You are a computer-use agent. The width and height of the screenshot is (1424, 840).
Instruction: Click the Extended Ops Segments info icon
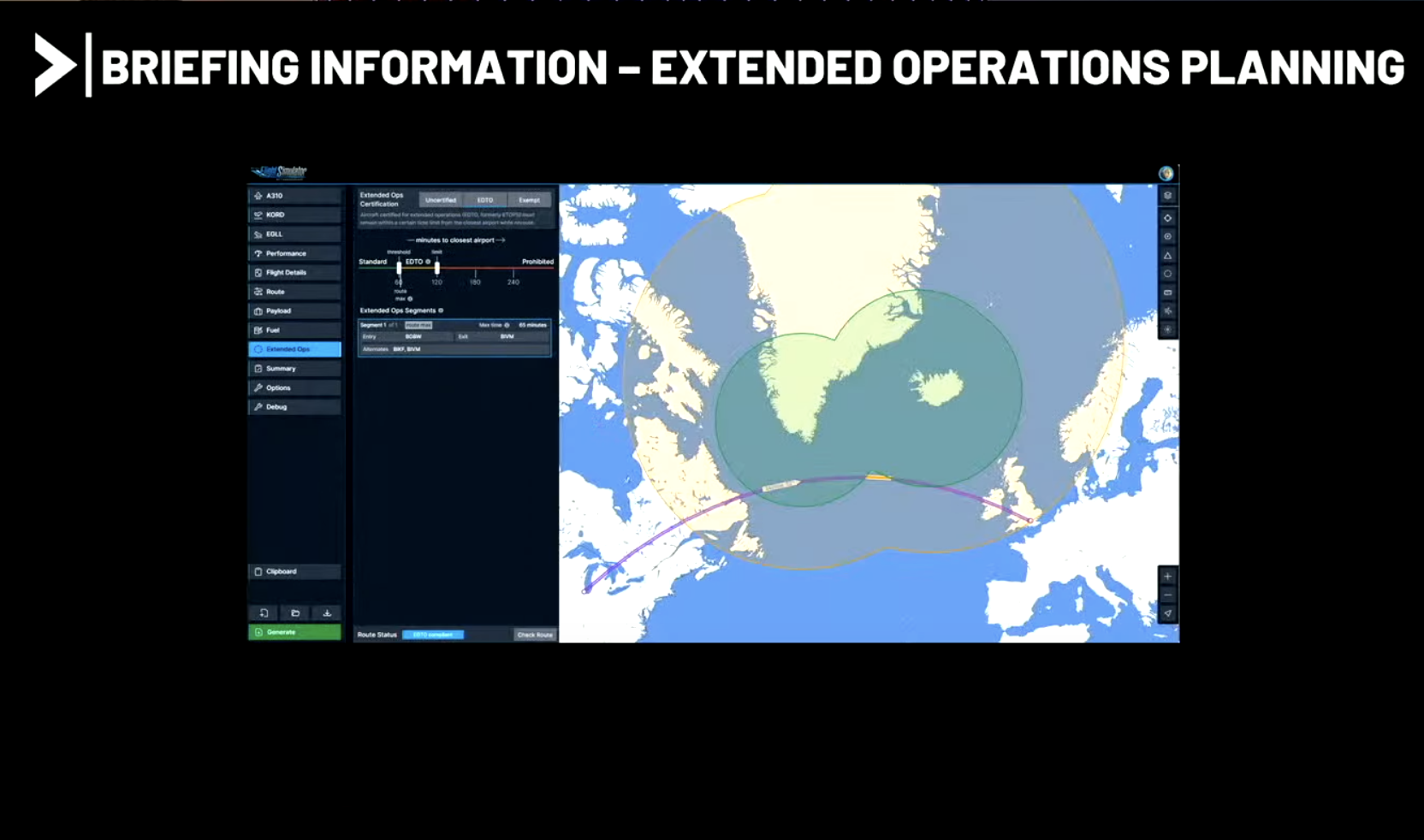pos(441,311)
